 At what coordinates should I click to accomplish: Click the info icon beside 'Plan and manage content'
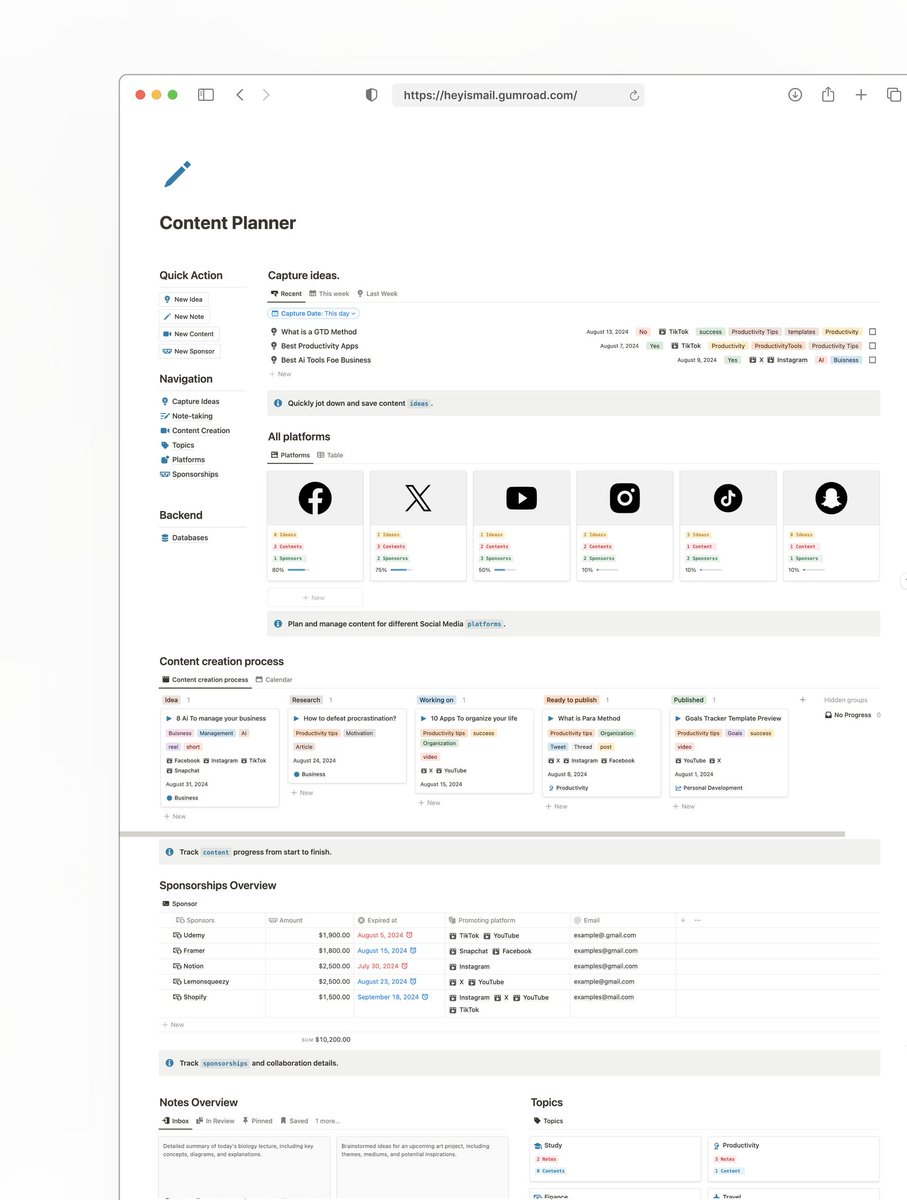[278, 623]
